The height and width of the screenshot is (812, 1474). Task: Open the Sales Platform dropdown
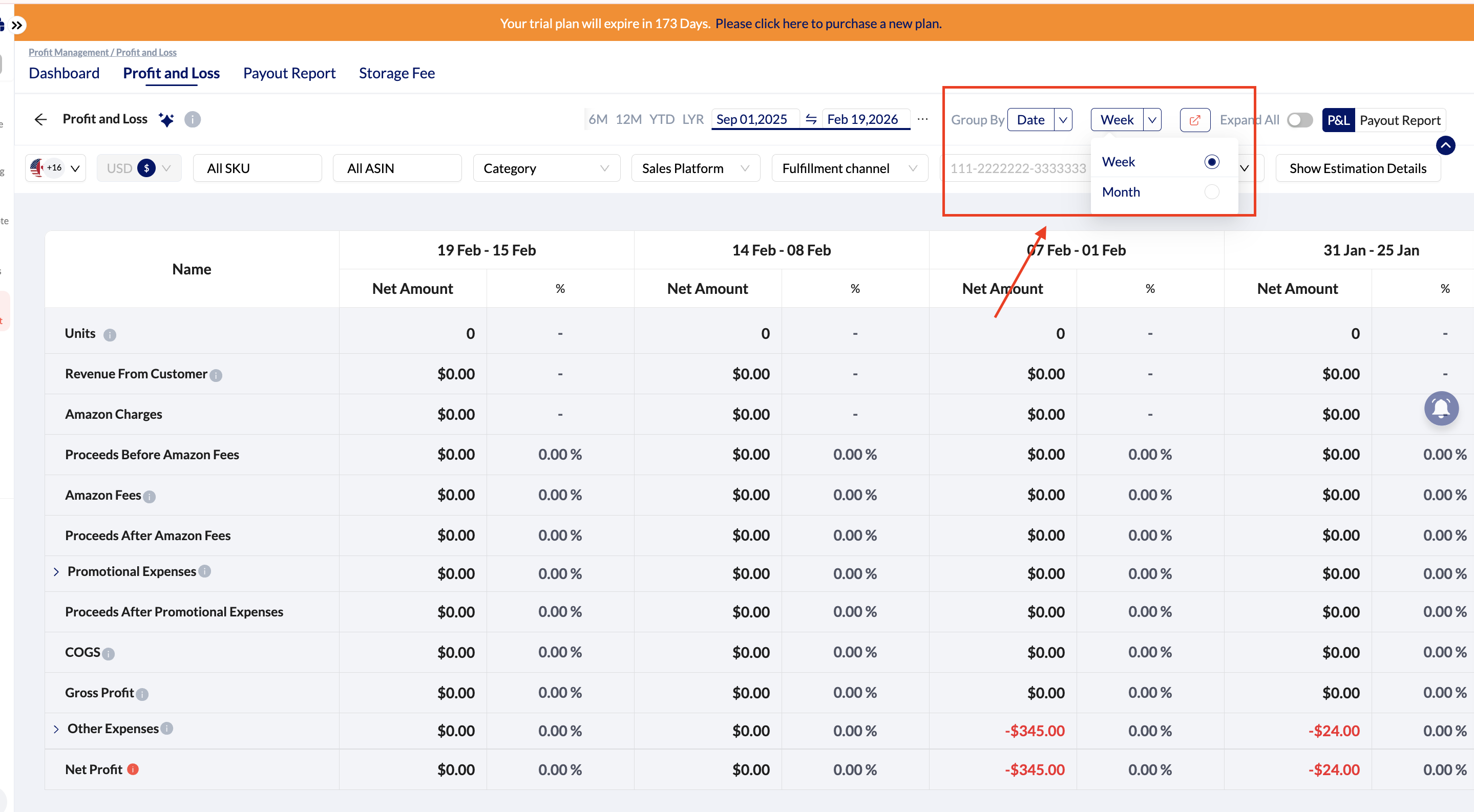694,168
